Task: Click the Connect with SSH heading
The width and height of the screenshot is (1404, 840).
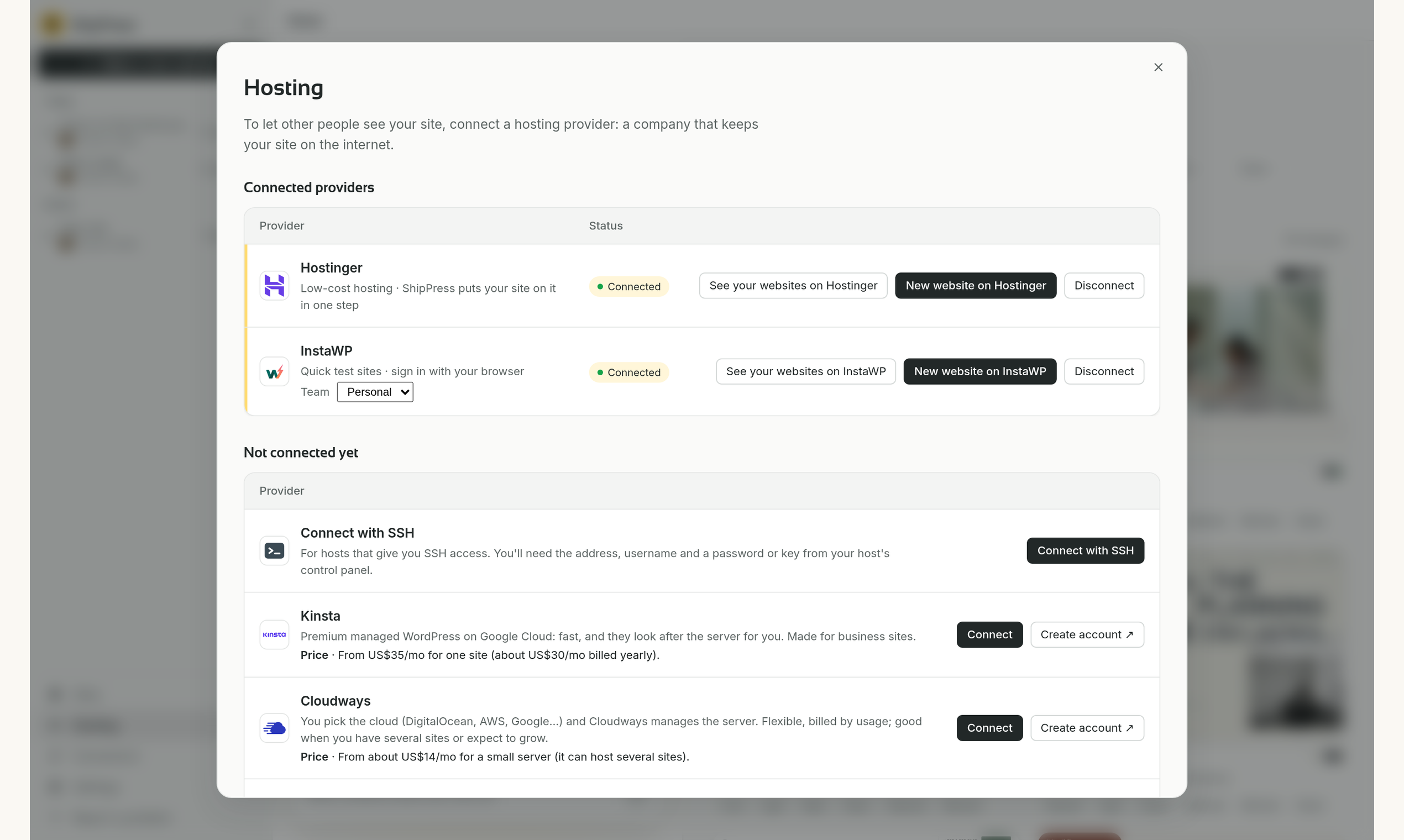Action: (357, 533)
